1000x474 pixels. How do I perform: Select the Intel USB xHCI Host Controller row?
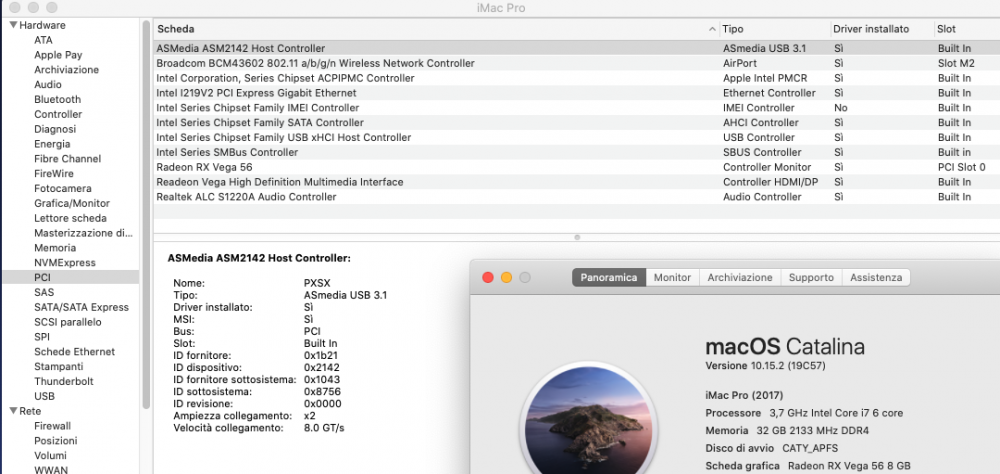click(x=577, y=137)
